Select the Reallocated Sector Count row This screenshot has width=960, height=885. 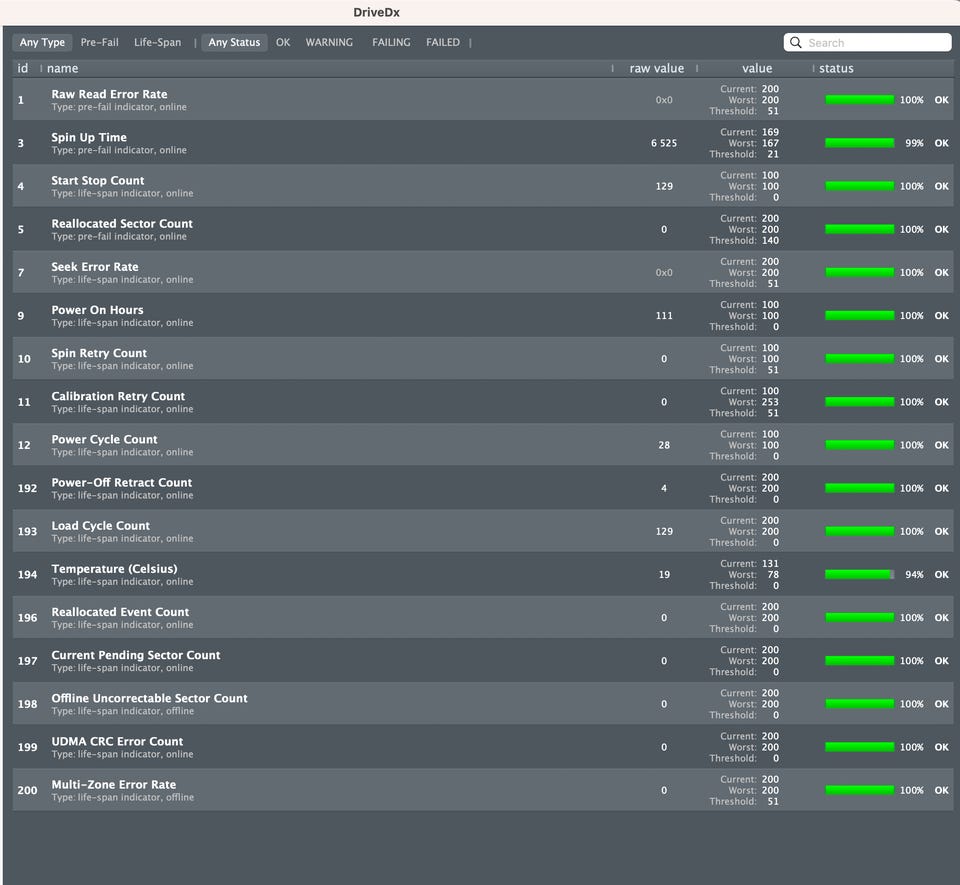tap(482, 230)
